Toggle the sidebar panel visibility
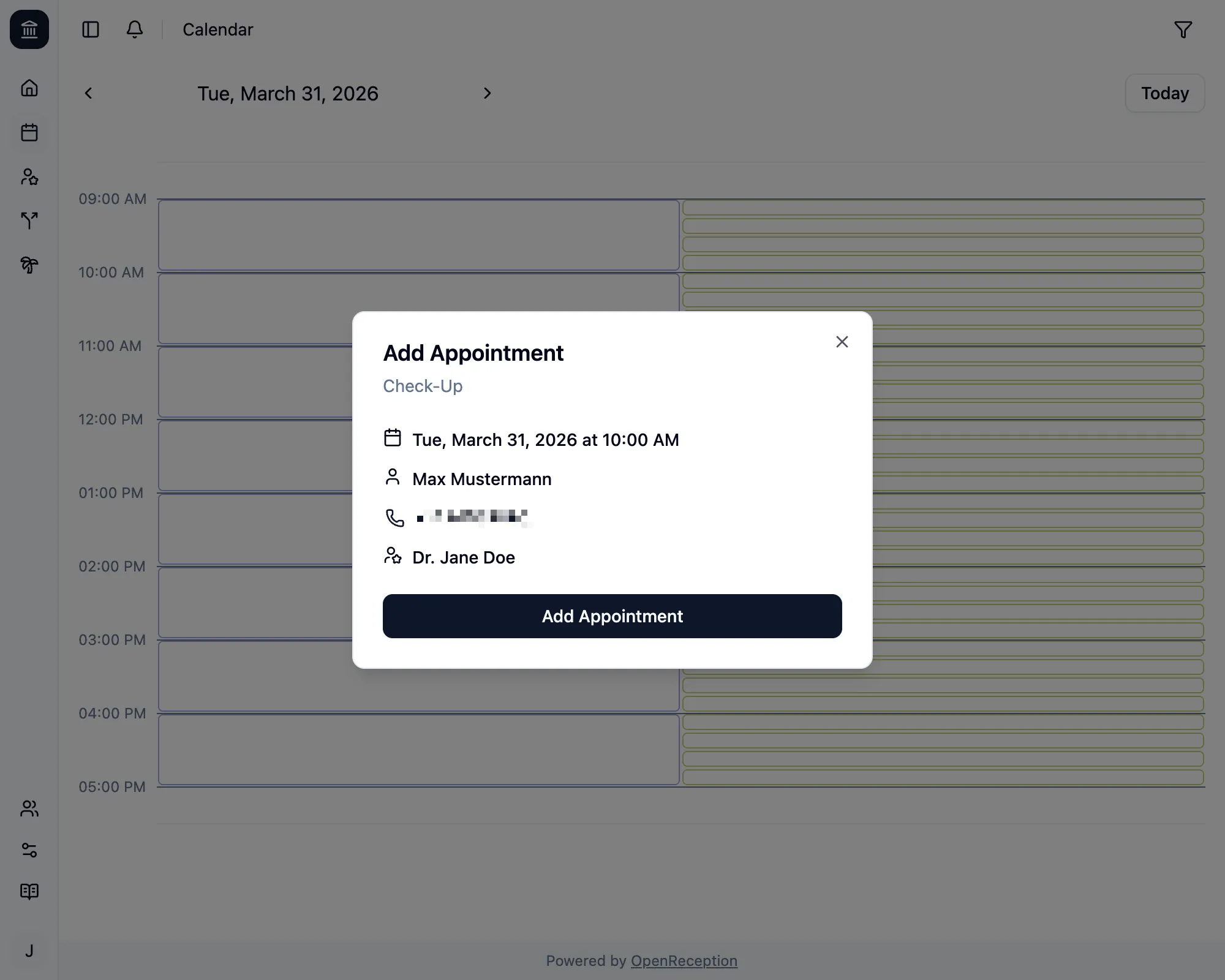The width and height of the screenshot is (1225, 980). (x=90, y=29)
